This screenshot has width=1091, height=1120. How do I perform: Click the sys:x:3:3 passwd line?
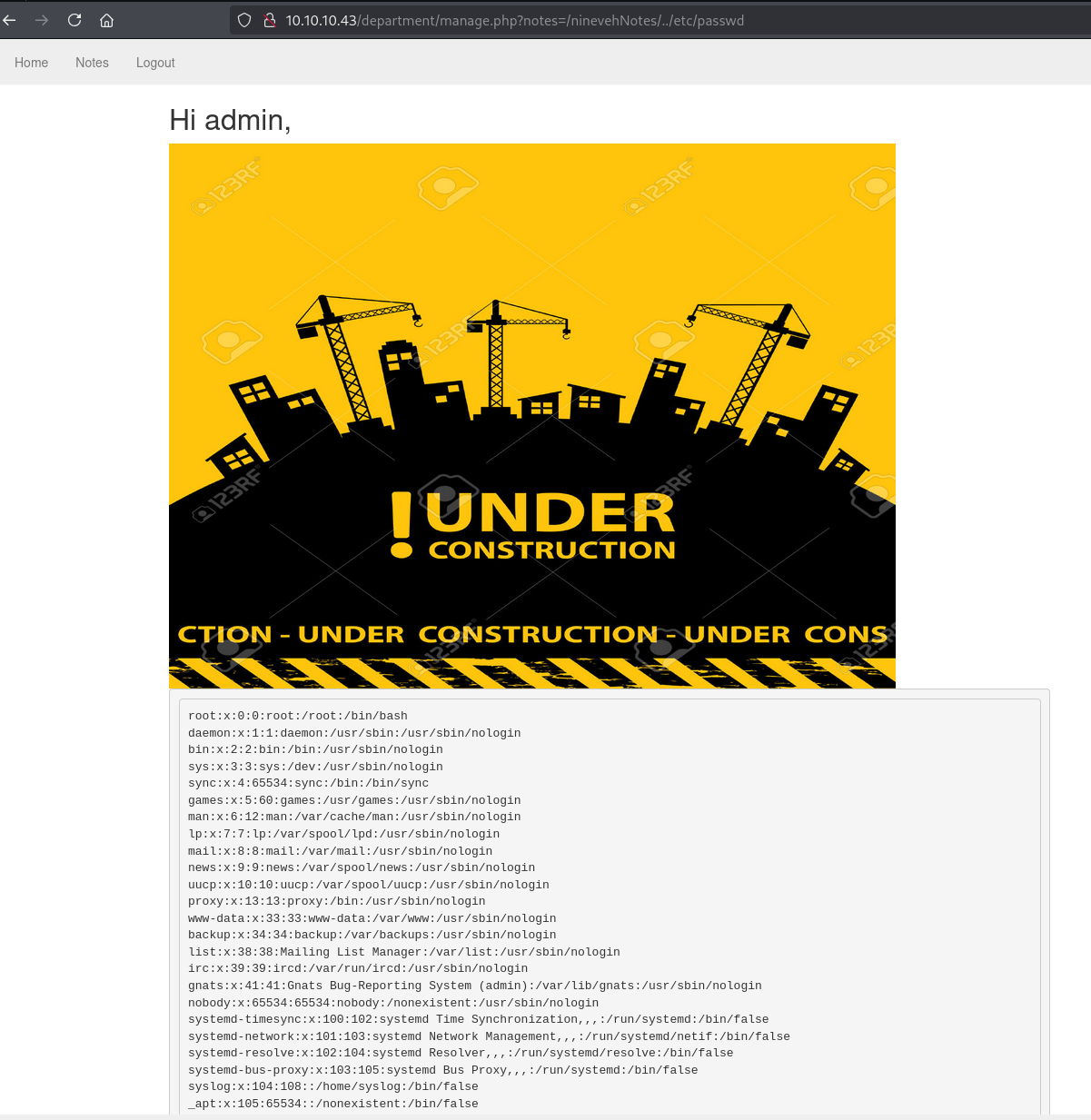315,767
